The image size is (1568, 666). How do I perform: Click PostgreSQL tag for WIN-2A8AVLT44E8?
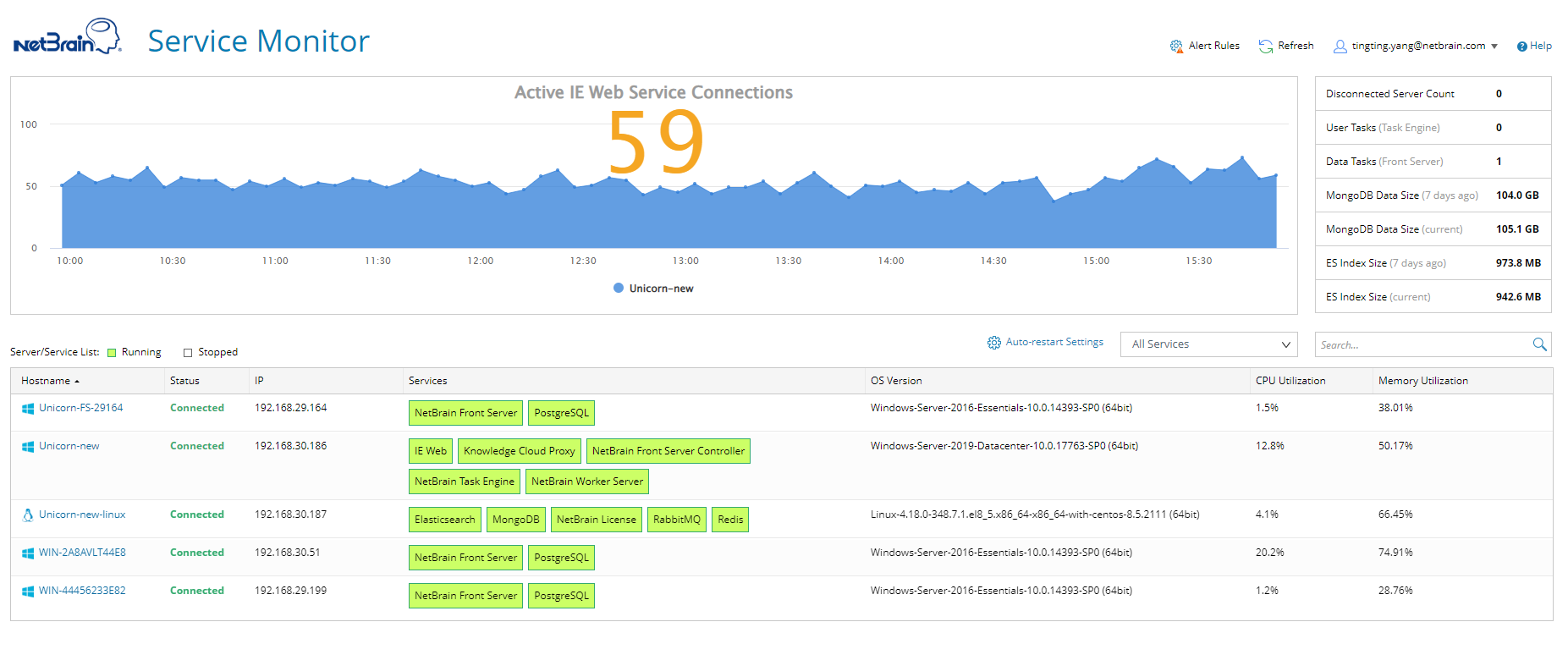(x=562, y=558)
